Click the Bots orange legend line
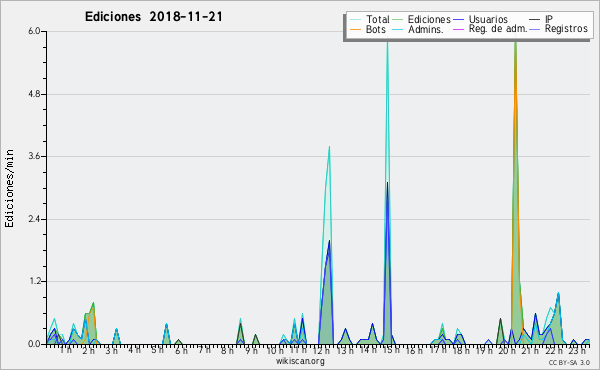This screenshot has width=600, height=370. [x=355, y=29]
